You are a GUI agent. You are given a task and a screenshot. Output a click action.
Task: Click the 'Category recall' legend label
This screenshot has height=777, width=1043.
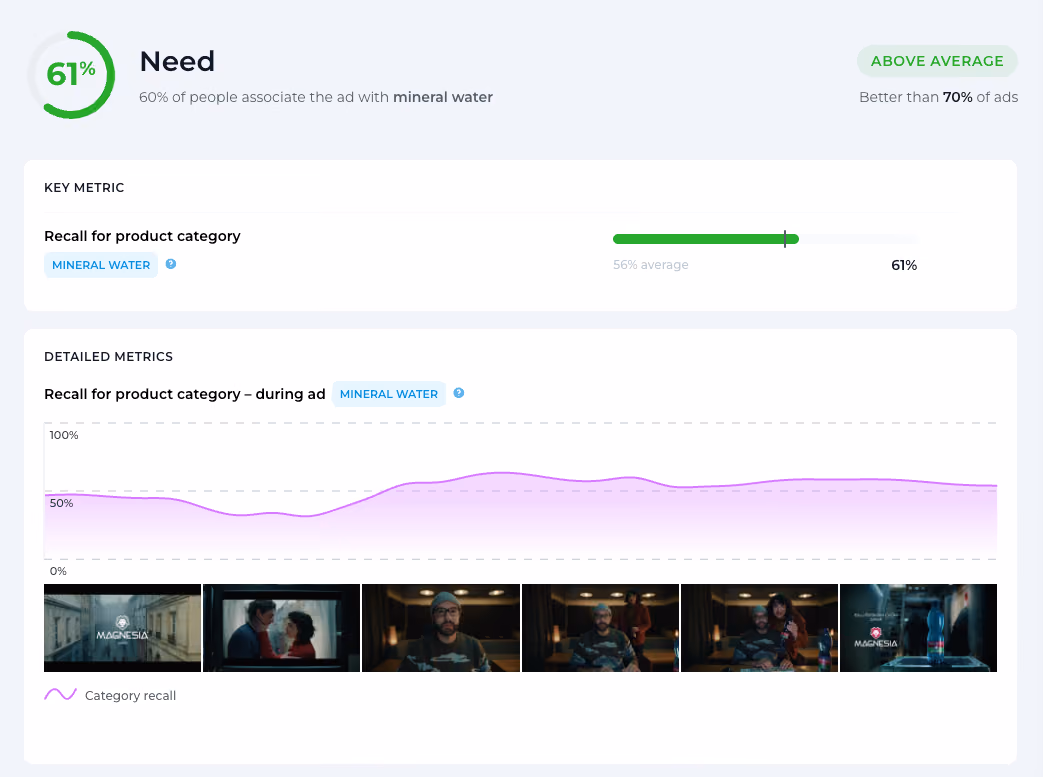(x=130, y=695)
